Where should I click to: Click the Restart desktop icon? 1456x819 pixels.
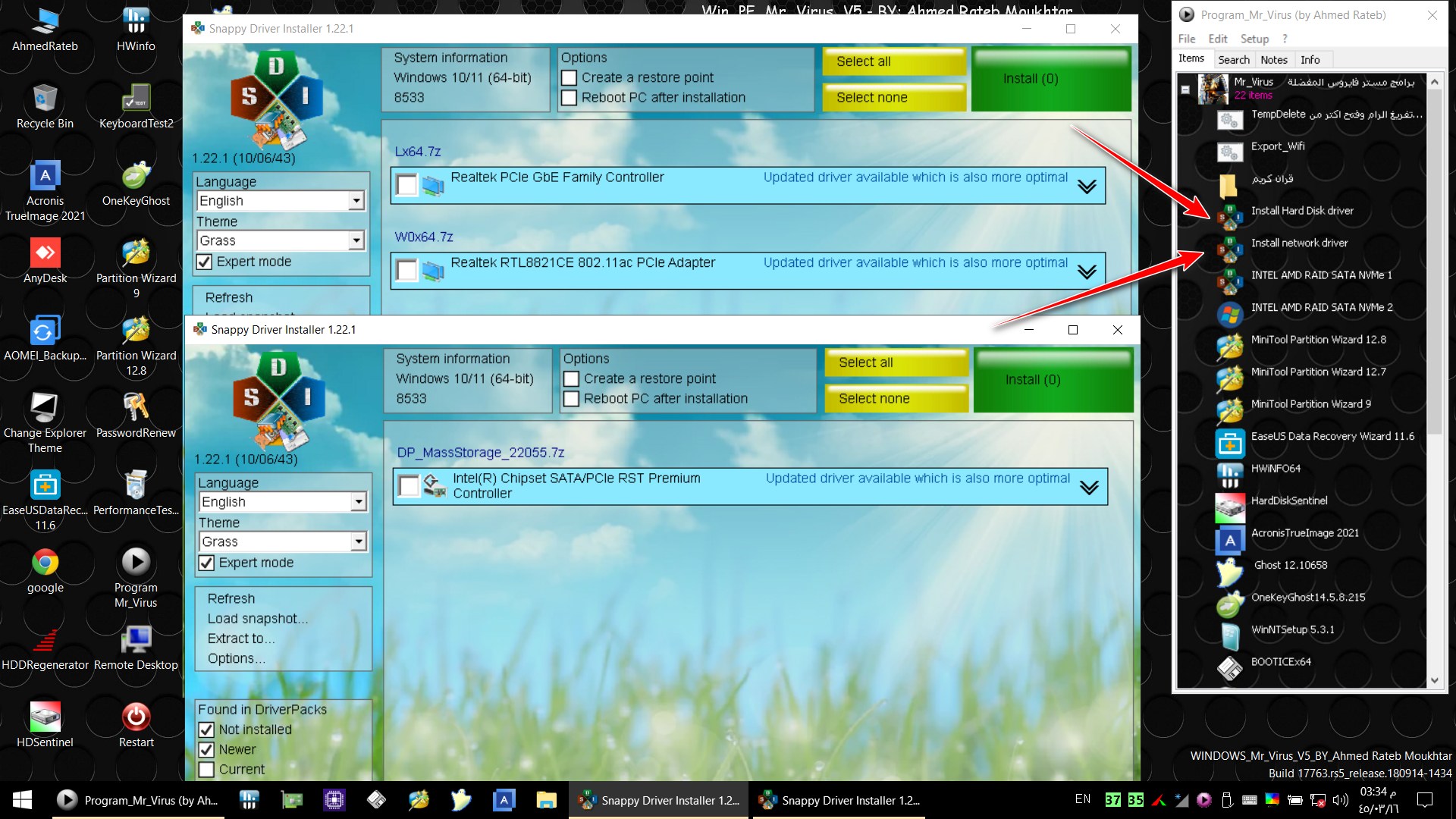point(136,725)
